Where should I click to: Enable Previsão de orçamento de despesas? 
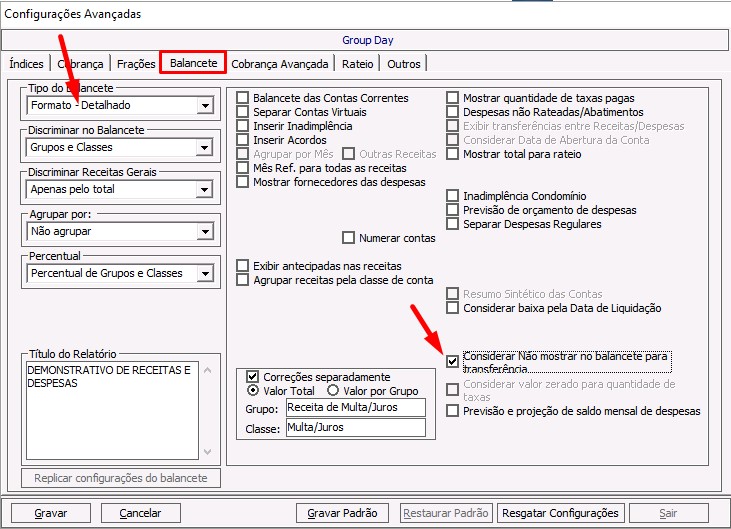452,210
